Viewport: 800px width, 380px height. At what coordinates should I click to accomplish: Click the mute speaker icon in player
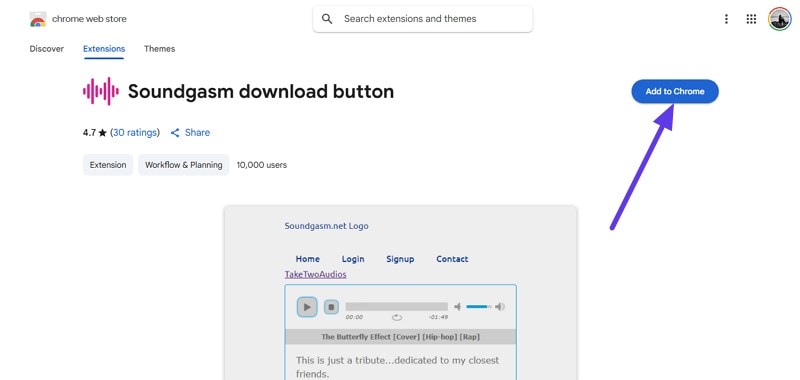(458, 307)
